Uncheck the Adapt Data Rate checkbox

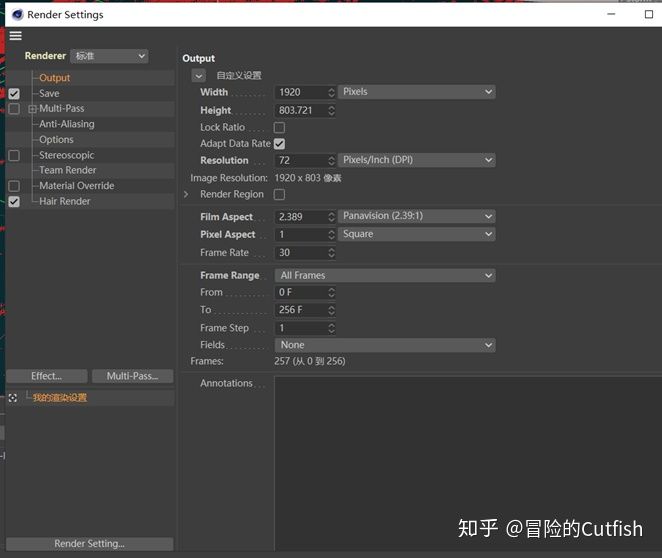[x=279, y=144]
